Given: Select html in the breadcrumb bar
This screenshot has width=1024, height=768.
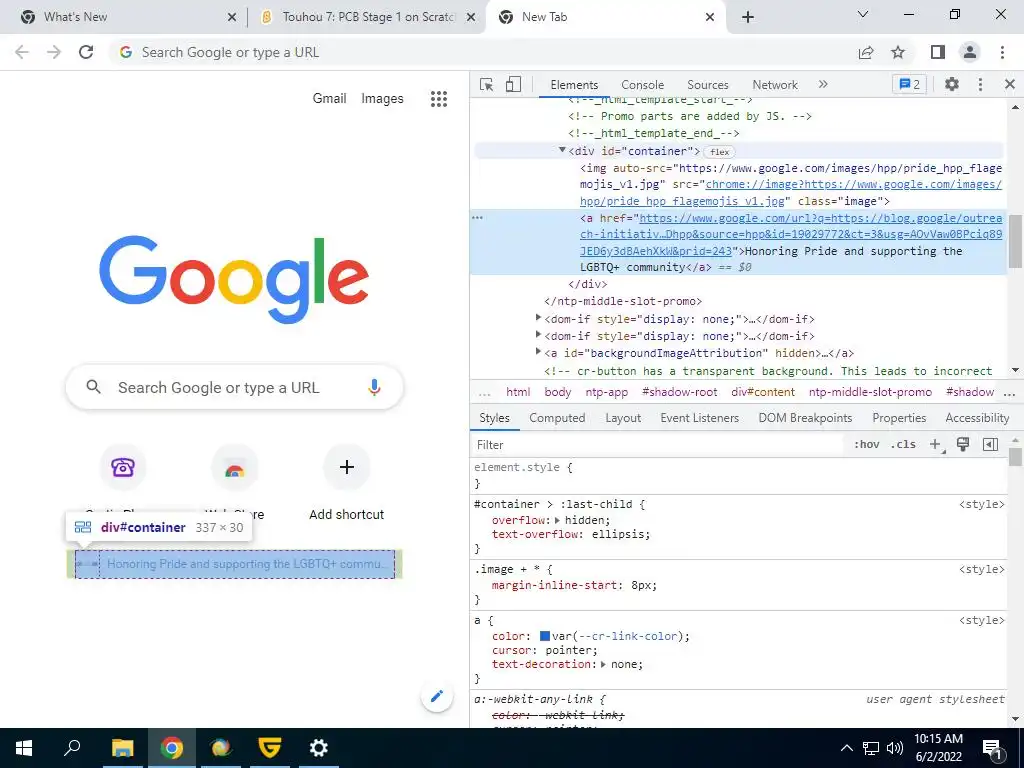Looking at the screenshot, I should tap(518, 392).
